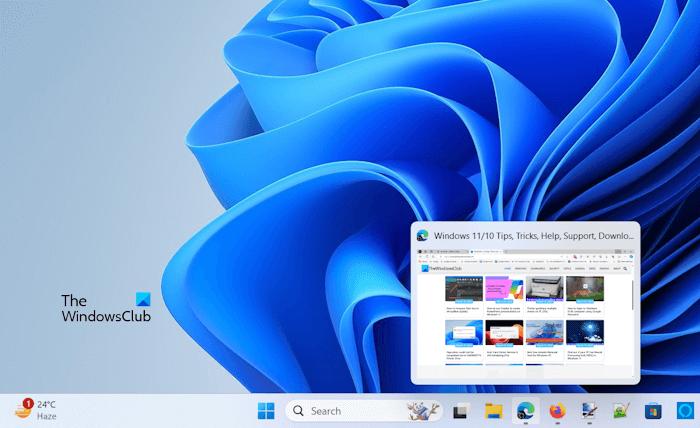The width and height of the screenshot is (700, 428).
Task: Open the blue ring Cortana icon
Action: [684, 410]
